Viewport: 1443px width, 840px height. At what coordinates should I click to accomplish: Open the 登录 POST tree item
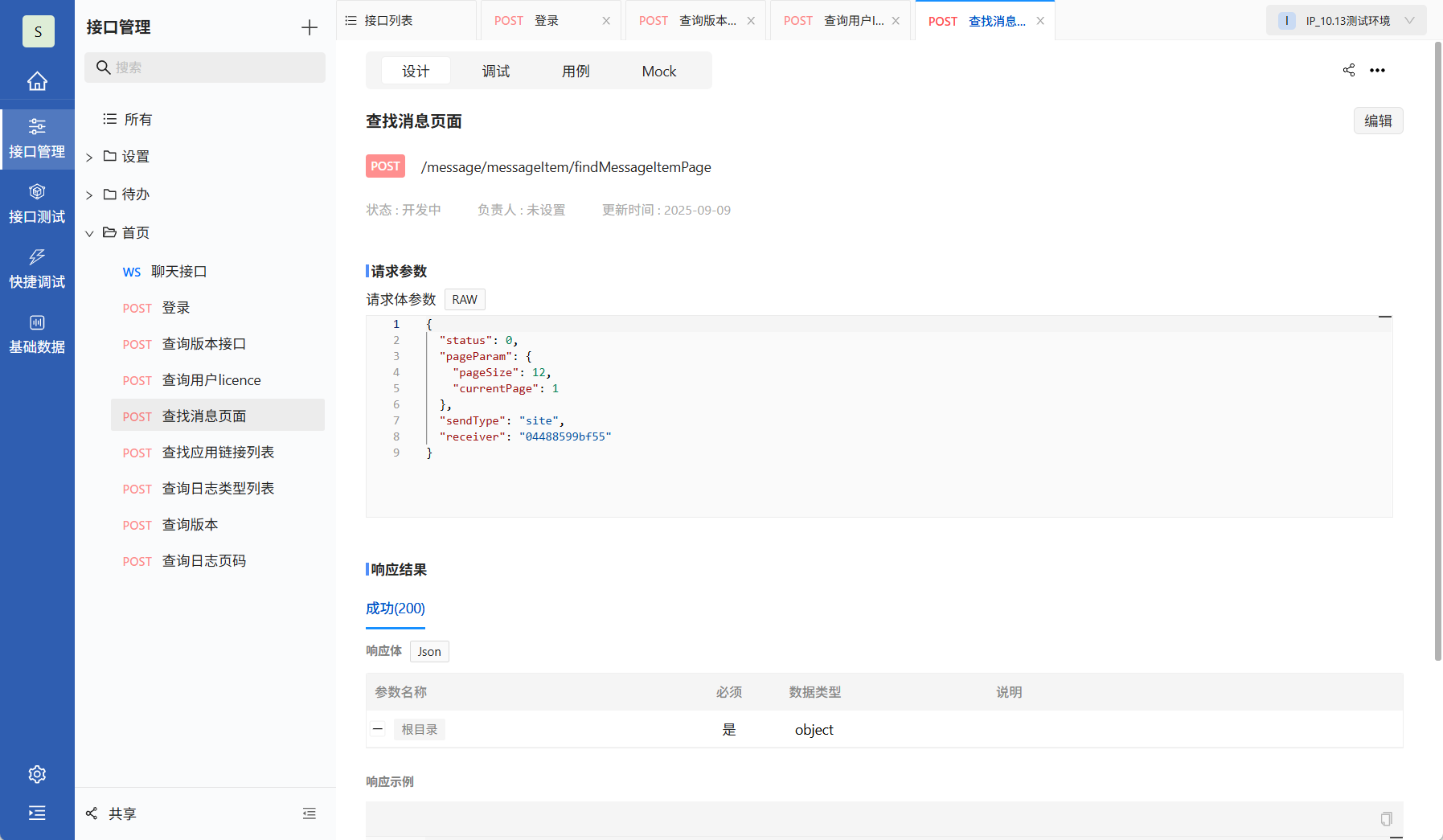pyautogui.click(x=218, y=308)
